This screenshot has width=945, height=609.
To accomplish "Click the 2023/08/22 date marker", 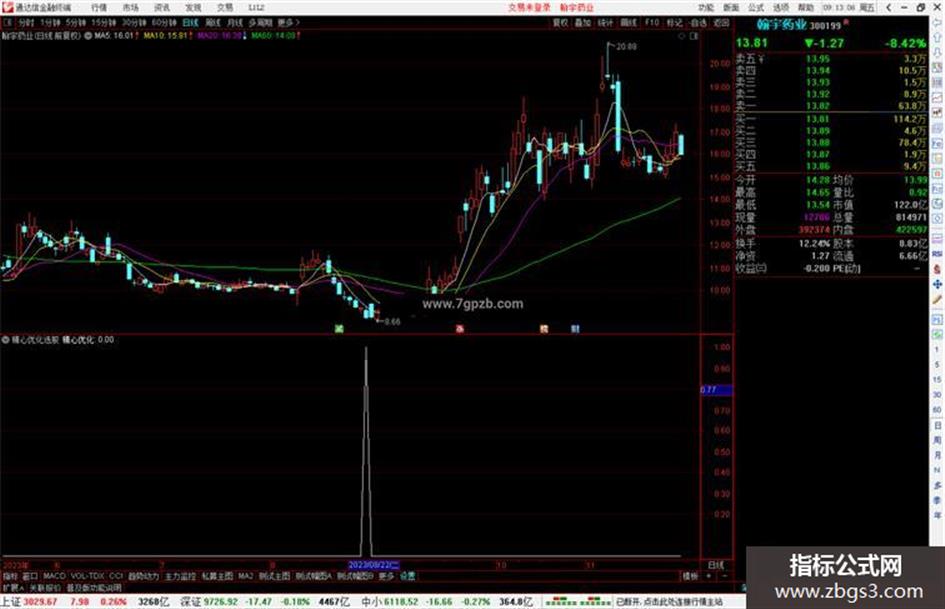I will tap(374, 565).
